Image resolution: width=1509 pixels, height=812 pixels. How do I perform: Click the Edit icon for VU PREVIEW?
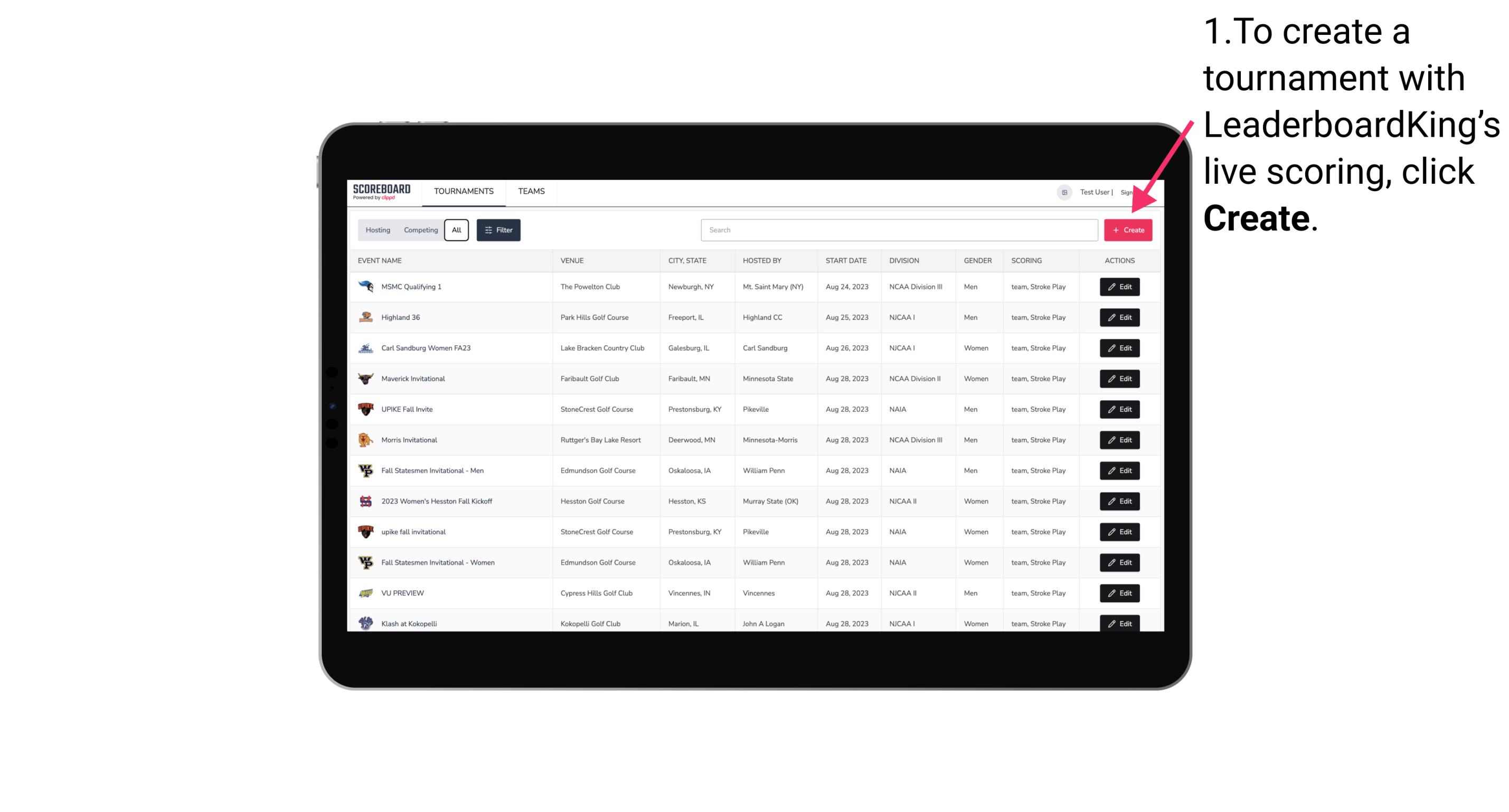click(1120, 593)
